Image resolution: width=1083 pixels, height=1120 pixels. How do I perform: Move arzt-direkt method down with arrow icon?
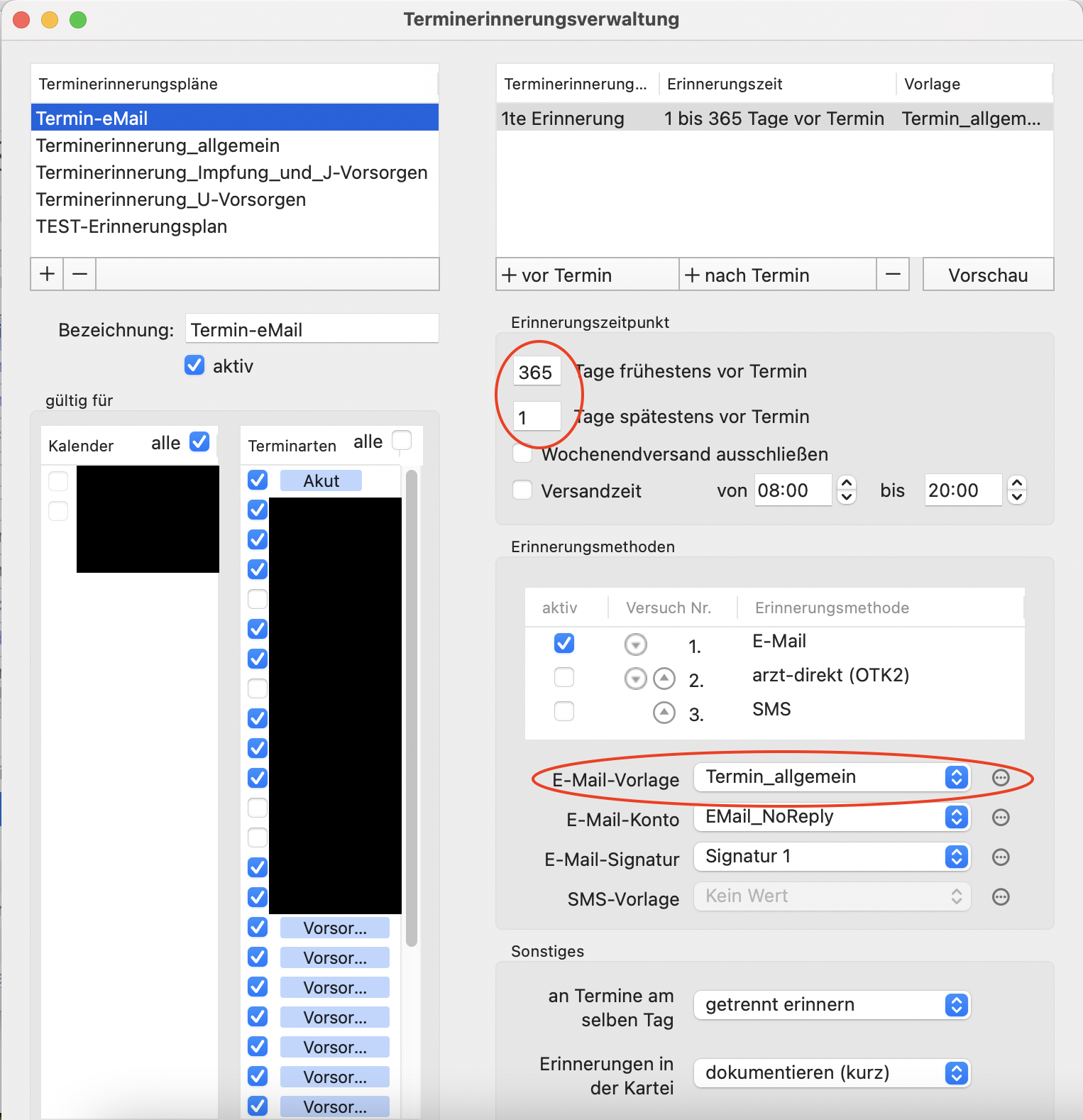[x=636, y=679]
